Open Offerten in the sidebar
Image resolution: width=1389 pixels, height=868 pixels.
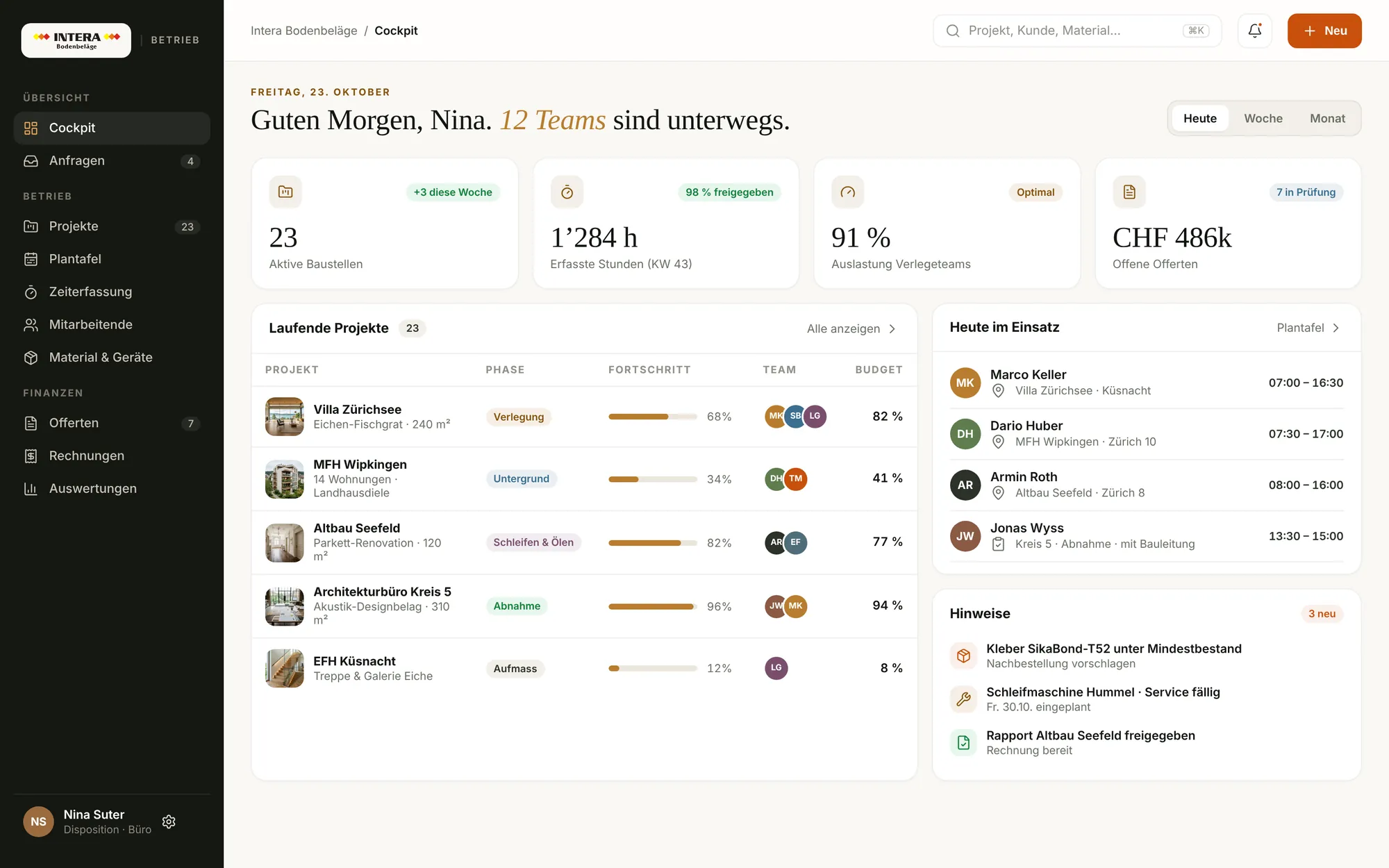click(112, 423)
